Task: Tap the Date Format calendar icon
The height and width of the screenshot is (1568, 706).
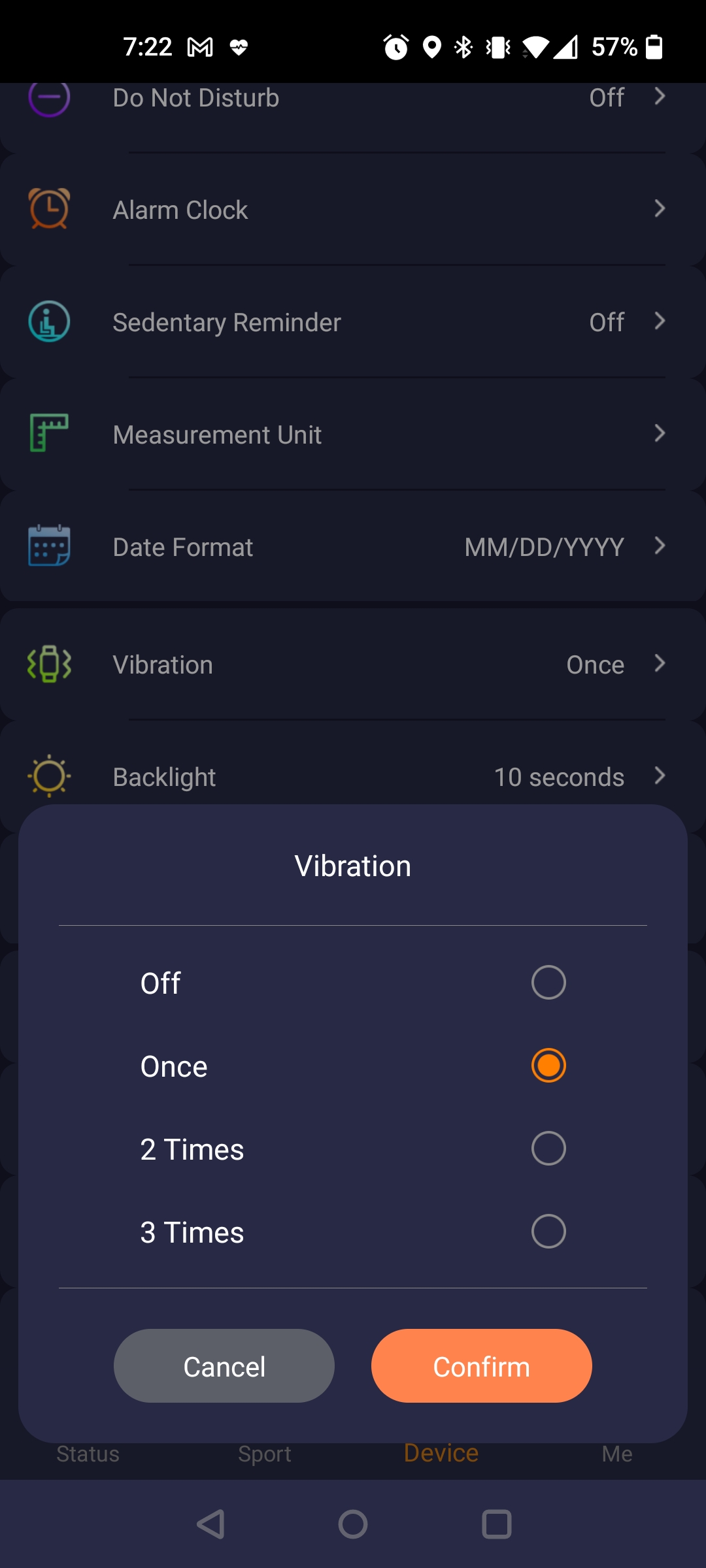Action: click(x=49, y=546)
